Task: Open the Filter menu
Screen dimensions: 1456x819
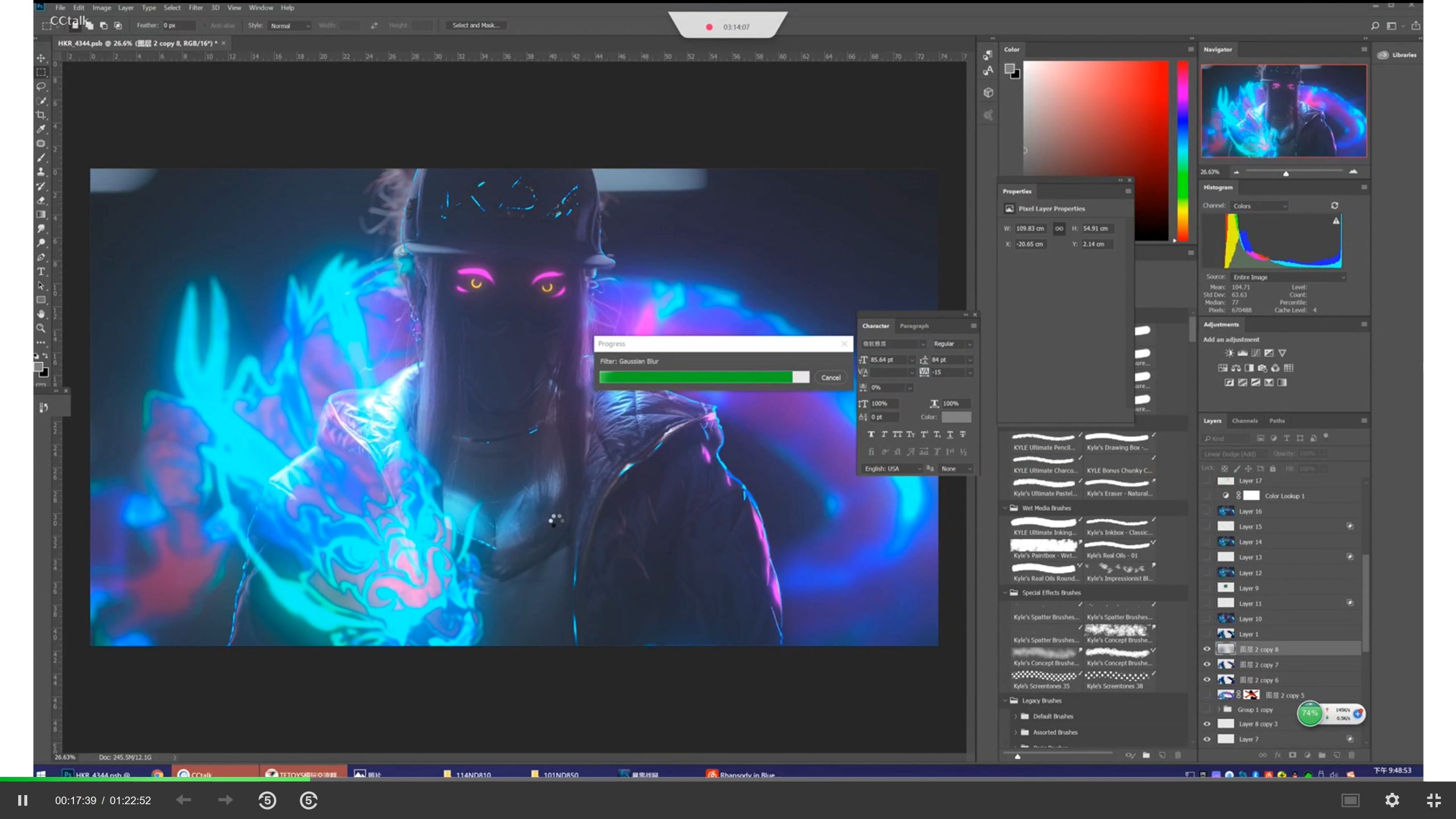Action: point(196,7)
